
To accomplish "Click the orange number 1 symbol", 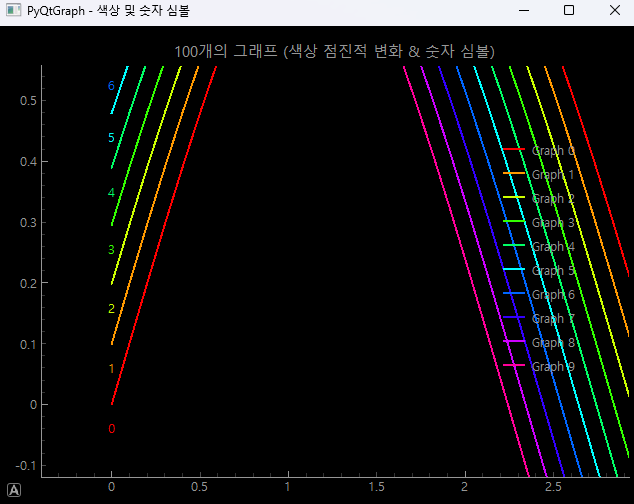I will click(x=112, y=368).
